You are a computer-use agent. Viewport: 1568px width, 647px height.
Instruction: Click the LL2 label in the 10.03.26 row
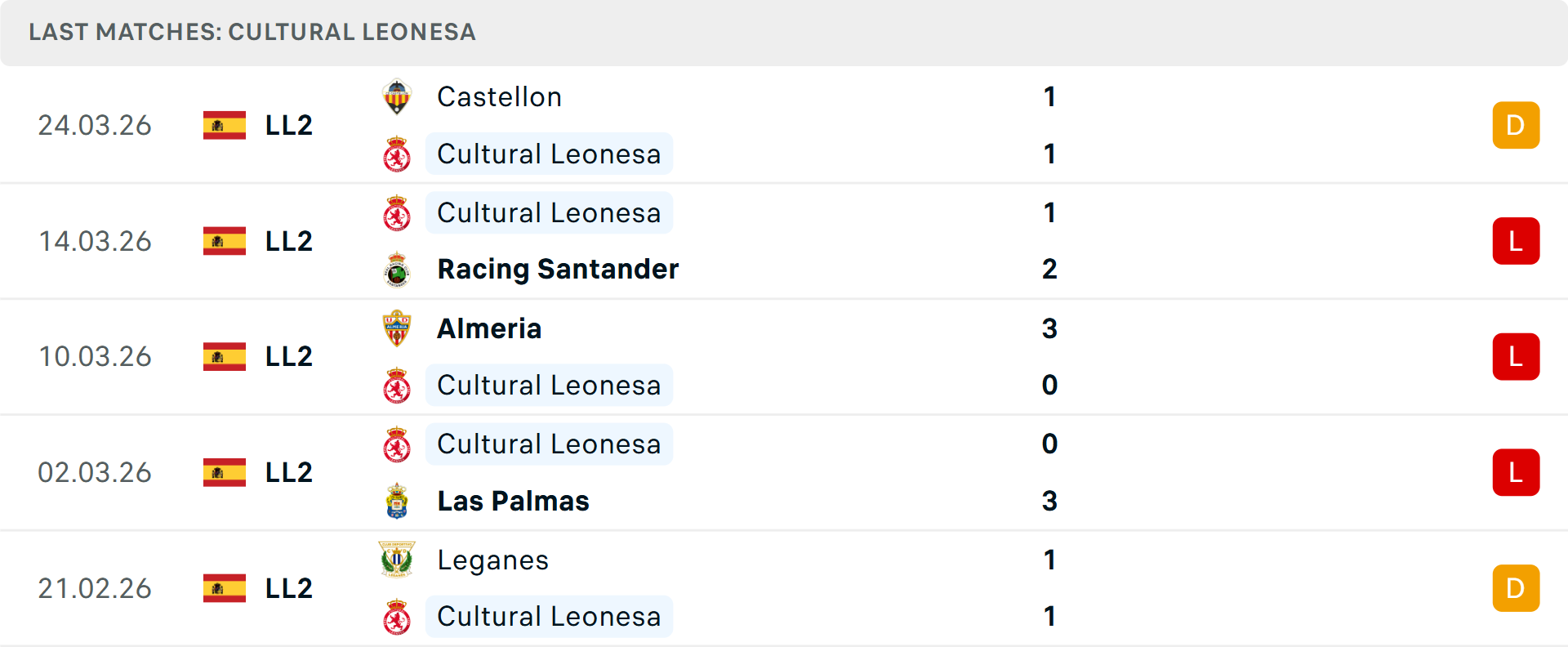(x=287, y=356)
